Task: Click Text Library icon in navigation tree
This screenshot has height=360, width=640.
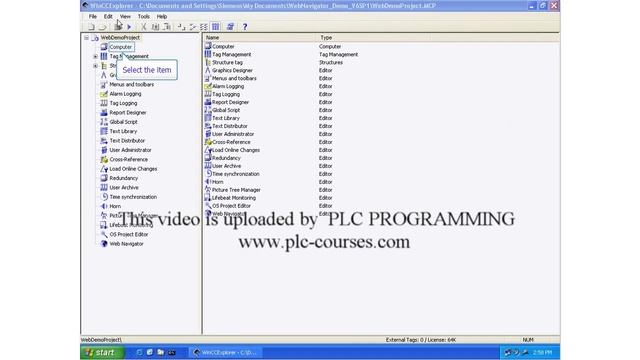Action: coord(104,131)
